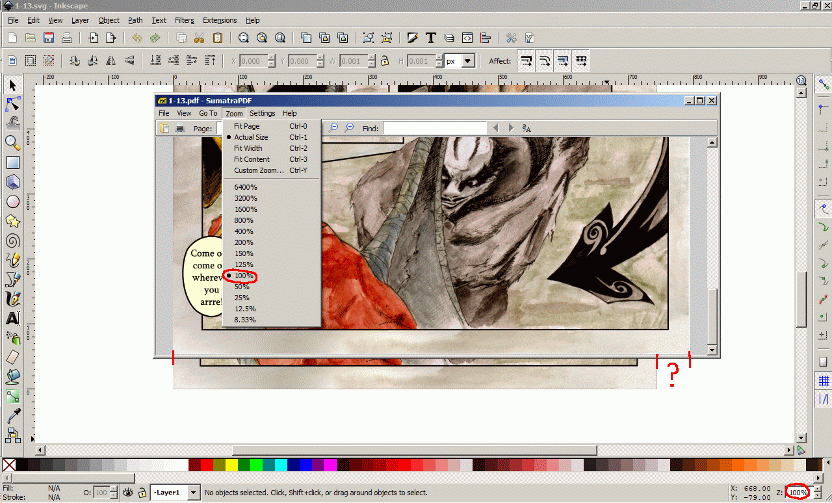832x503 pixels.
Task: Select the 3D Box tool
Action: (x=13, y=182)
